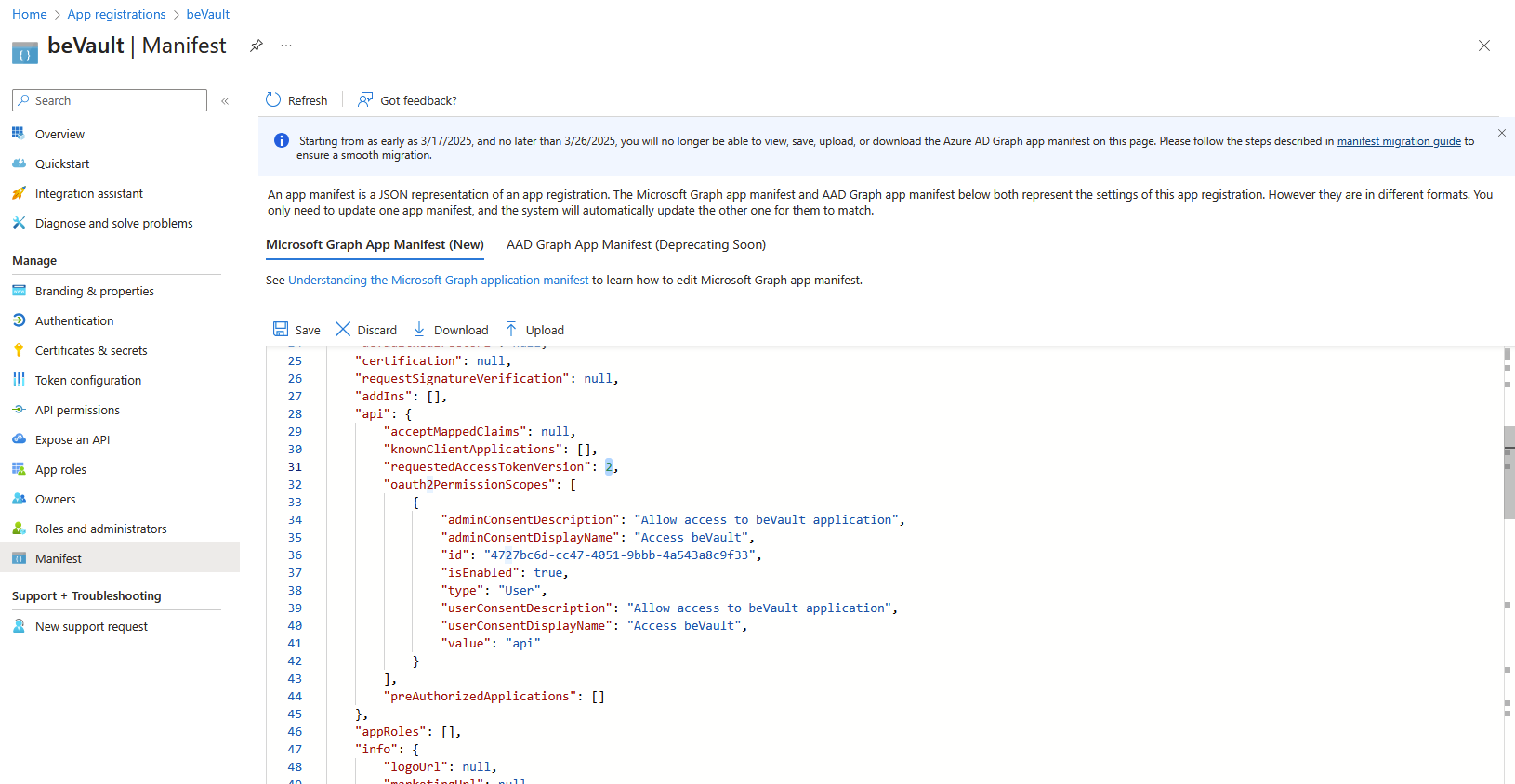Discard manifest changes with the X icon
The width and height of the screenshot is (1515, 784).
(x=343, y=330)
